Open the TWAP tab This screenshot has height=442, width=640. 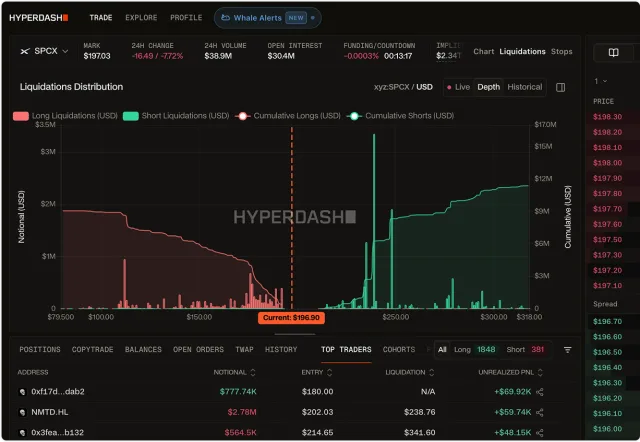point(244,350)
